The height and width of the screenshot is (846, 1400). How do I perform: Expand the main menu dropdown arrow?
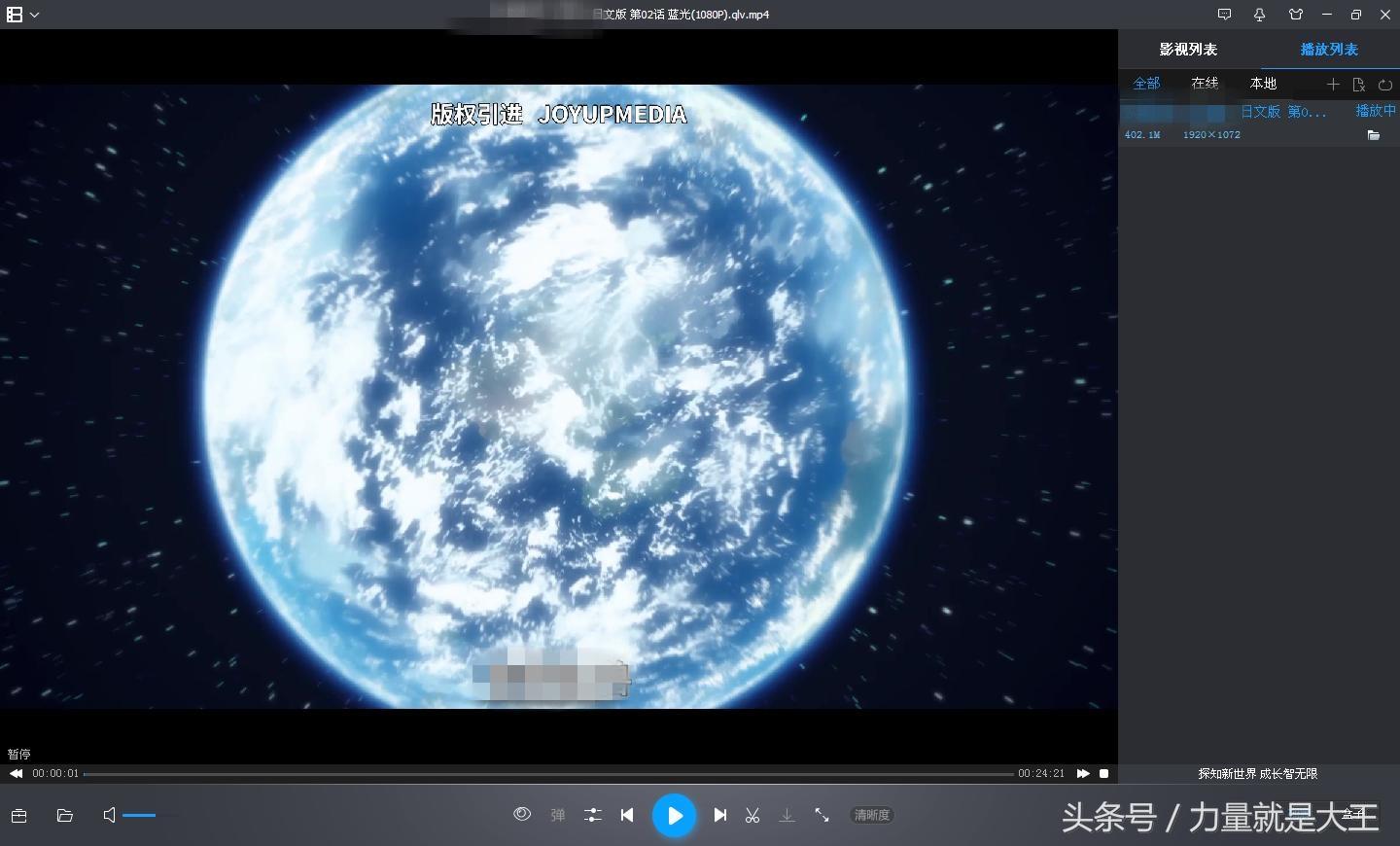pyautogui.click(x=35, y=16)
